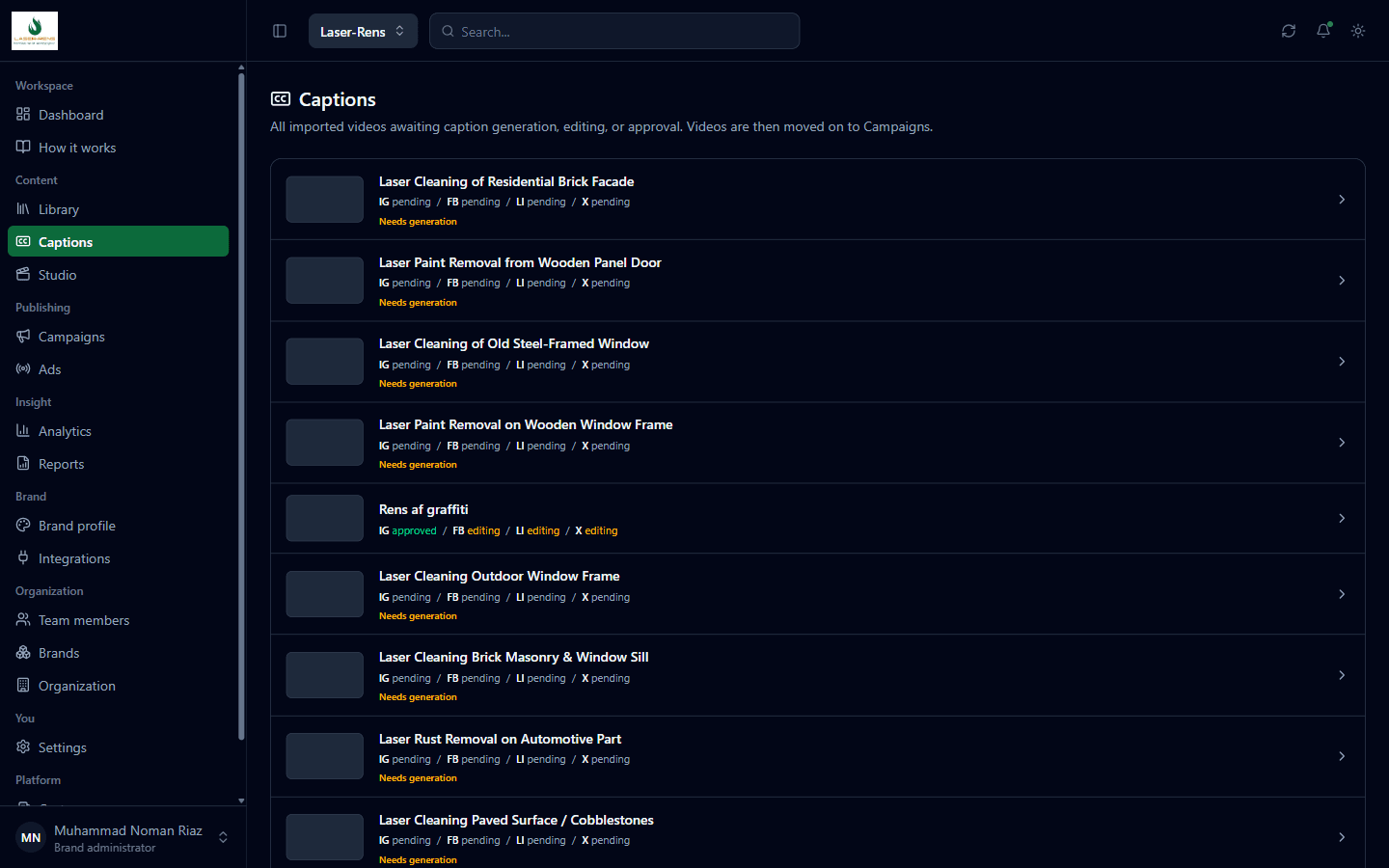Open the Laser Cleaning Brick Masonry & Window Sill title

(514, 657)
